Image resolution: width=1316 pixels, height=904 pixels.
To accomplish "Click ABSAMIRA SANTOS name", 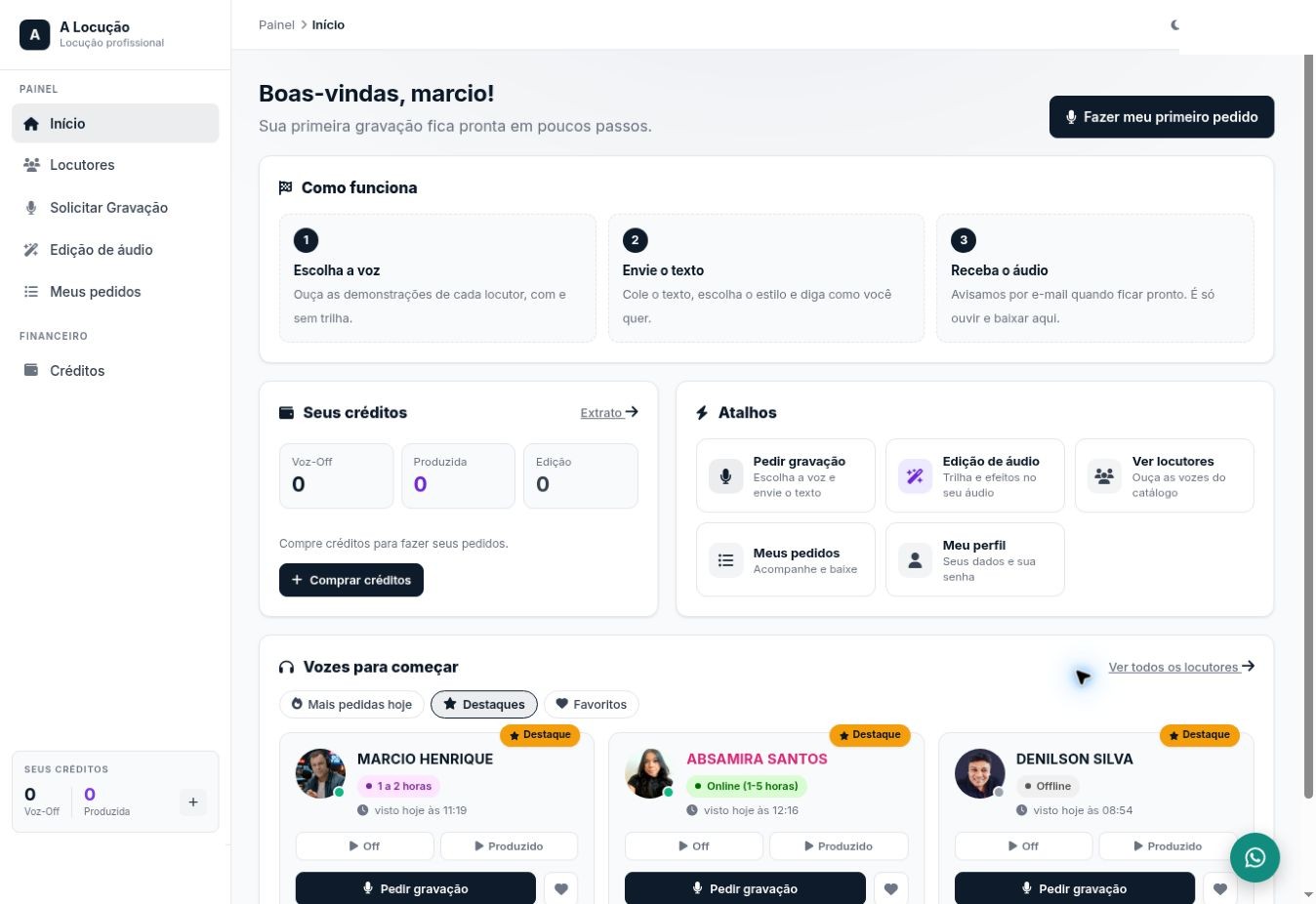I will 757,759.
